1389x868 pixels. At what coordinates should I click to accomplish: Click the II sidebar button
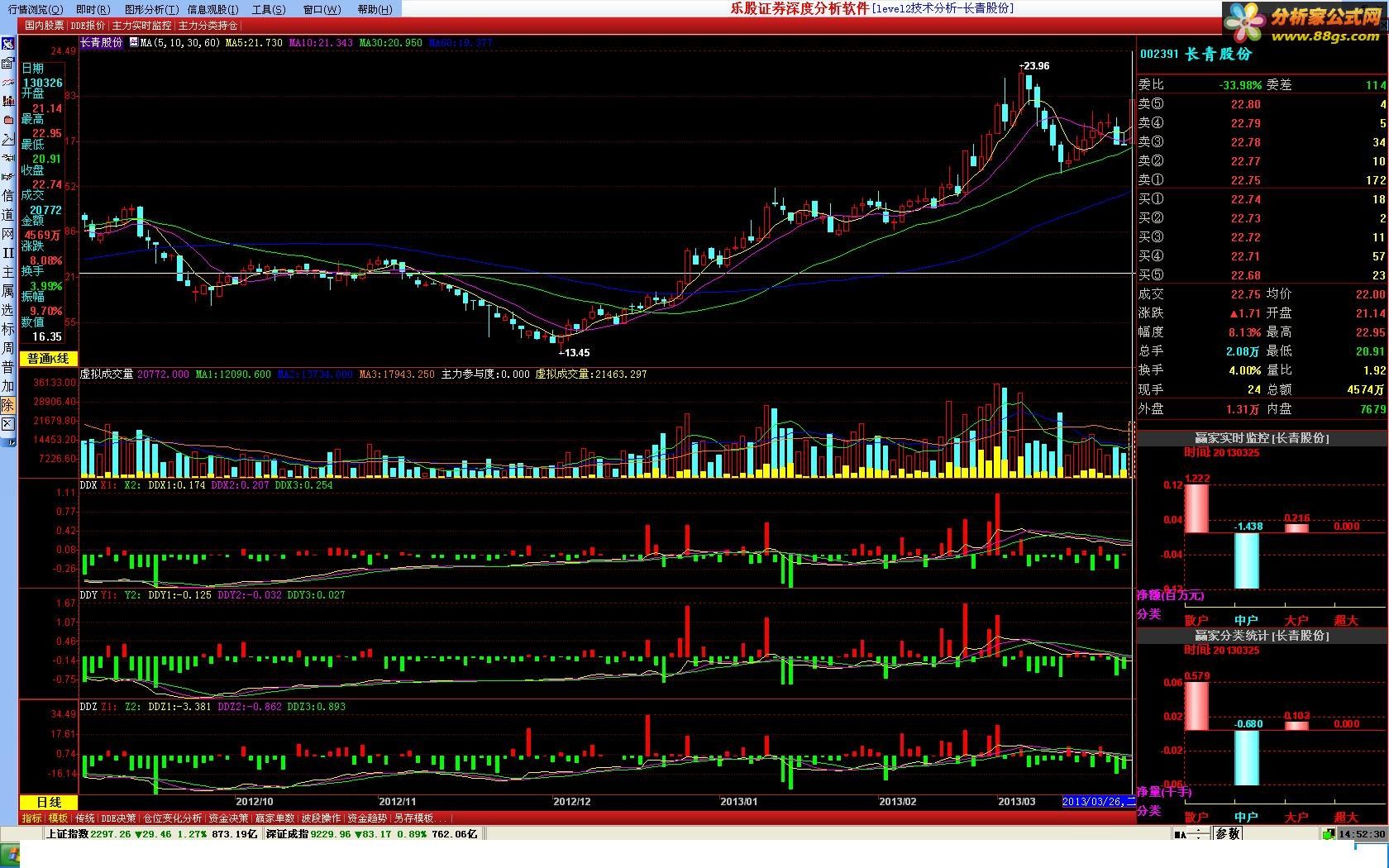(x=7, y=252)
